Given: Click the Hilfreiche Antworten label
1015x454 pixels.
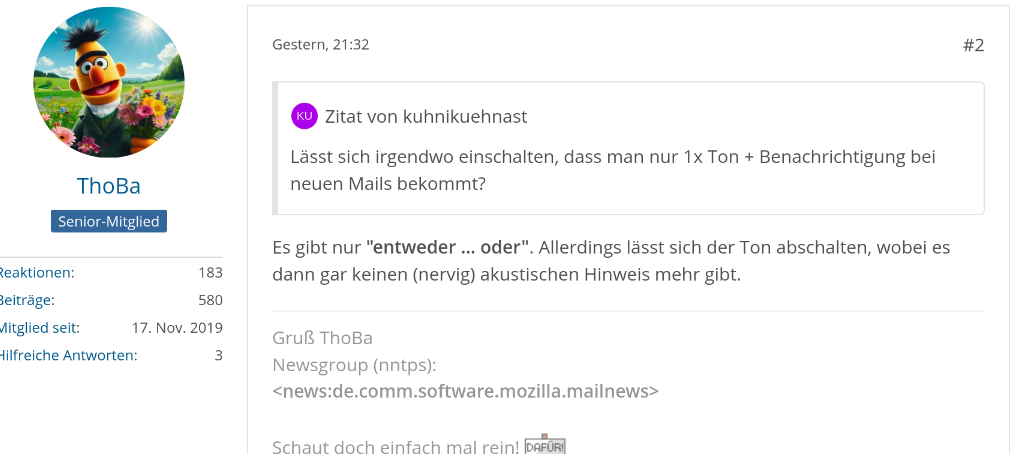Looking at the screenshot, I should (x=68, y=355).
